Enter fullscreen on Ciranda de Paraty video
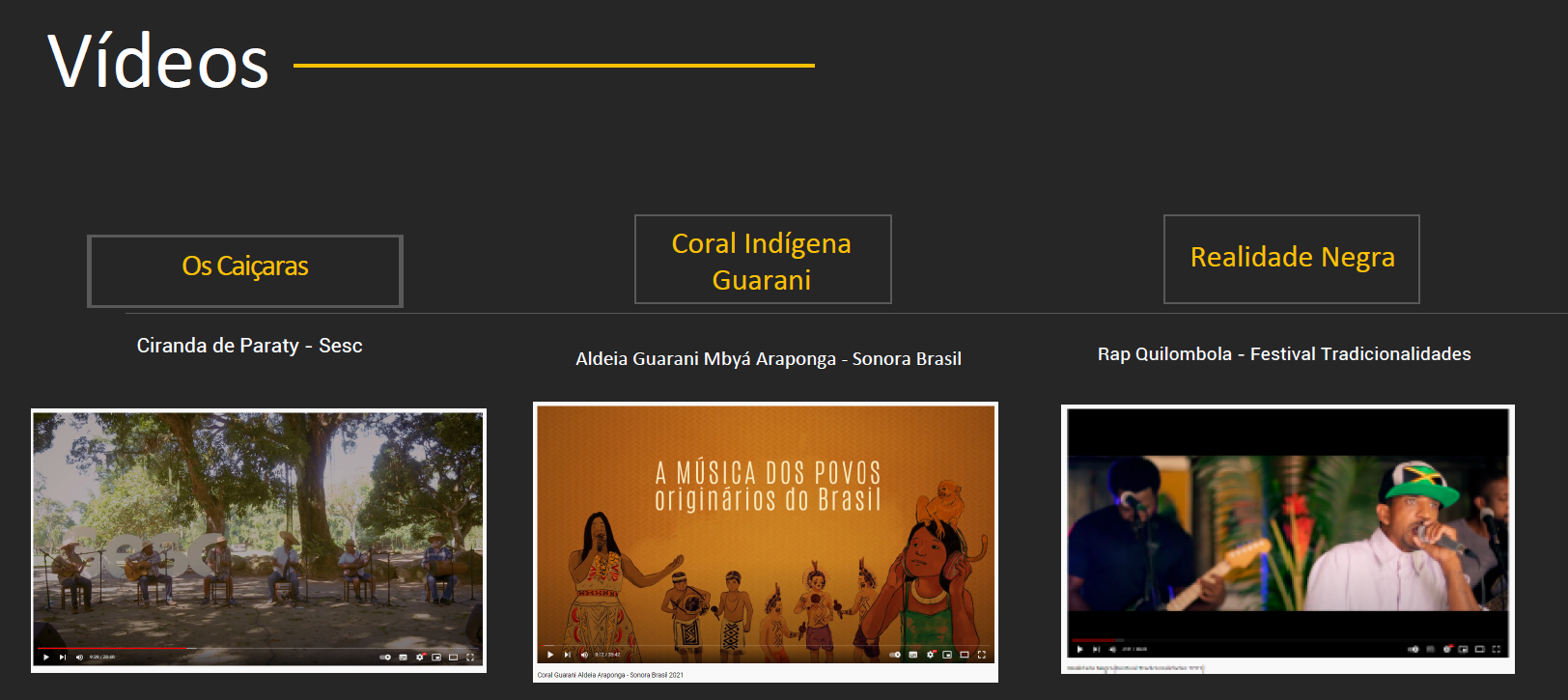This screenshot has width=1568, height=700. click(470, 657)
